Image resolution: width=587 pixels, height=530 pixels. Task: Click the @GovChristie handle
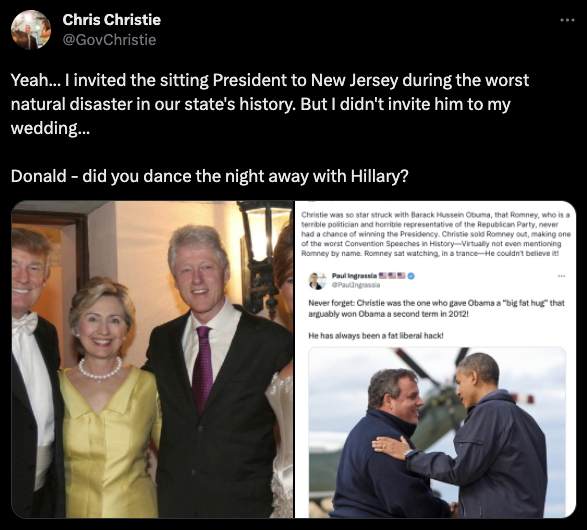coord(109,40)
